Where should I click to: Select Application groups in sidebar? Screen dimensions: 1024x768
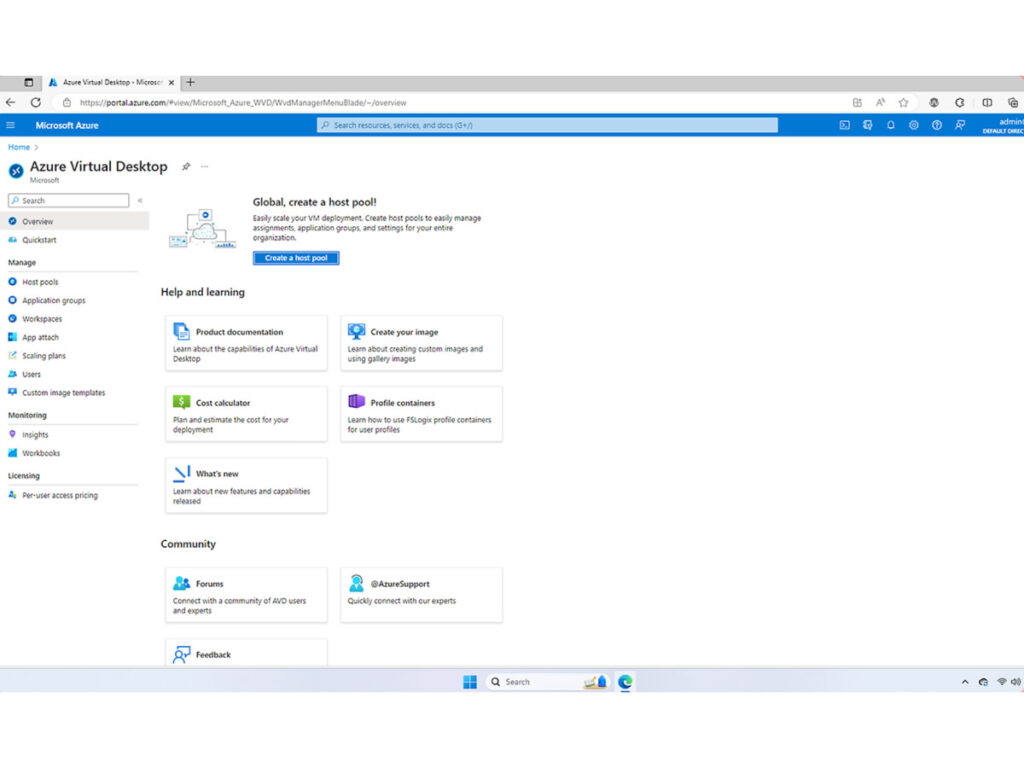pos(53,300)
